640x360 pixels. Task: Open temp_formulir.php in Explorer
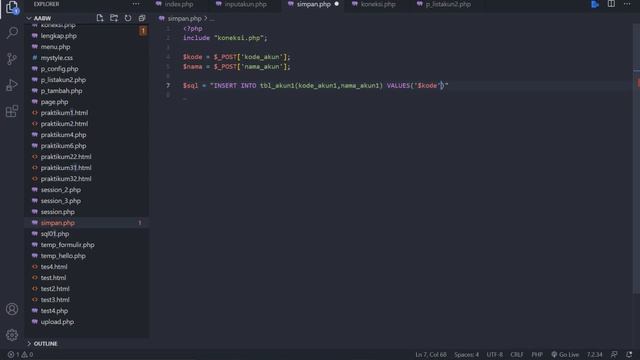67,245
